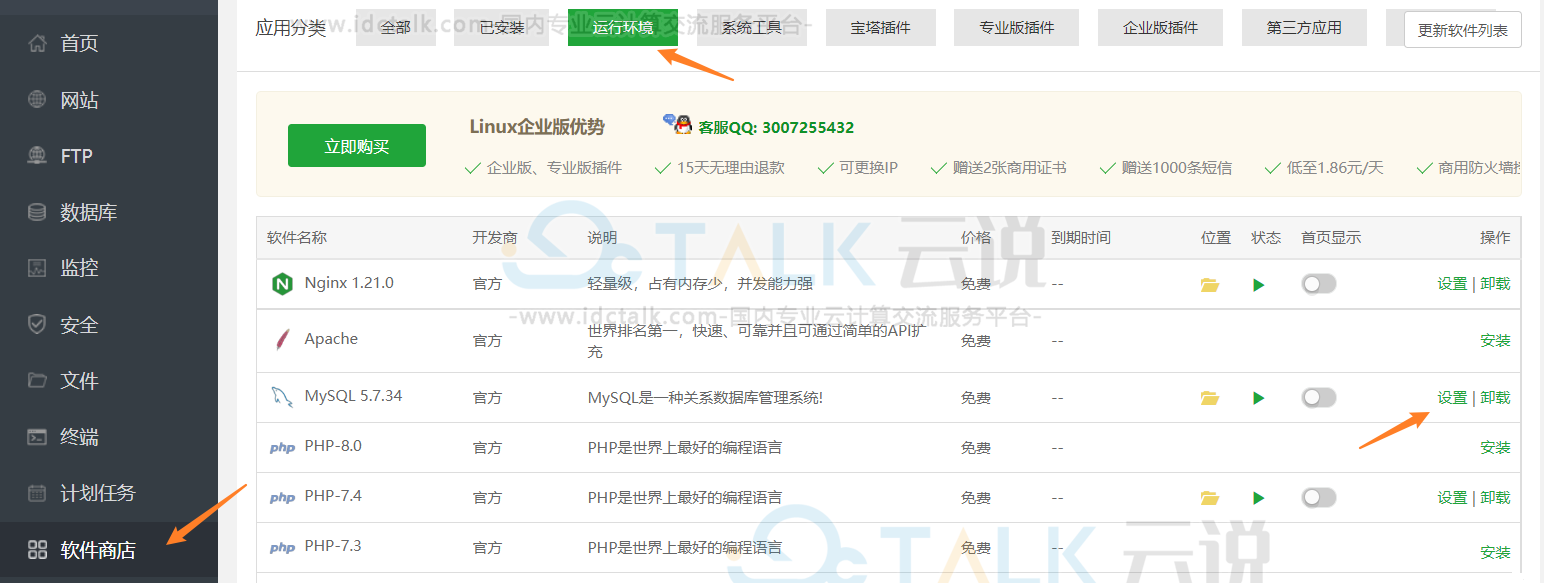Open the 首页 home icon in sidebar

coord(37,44)
